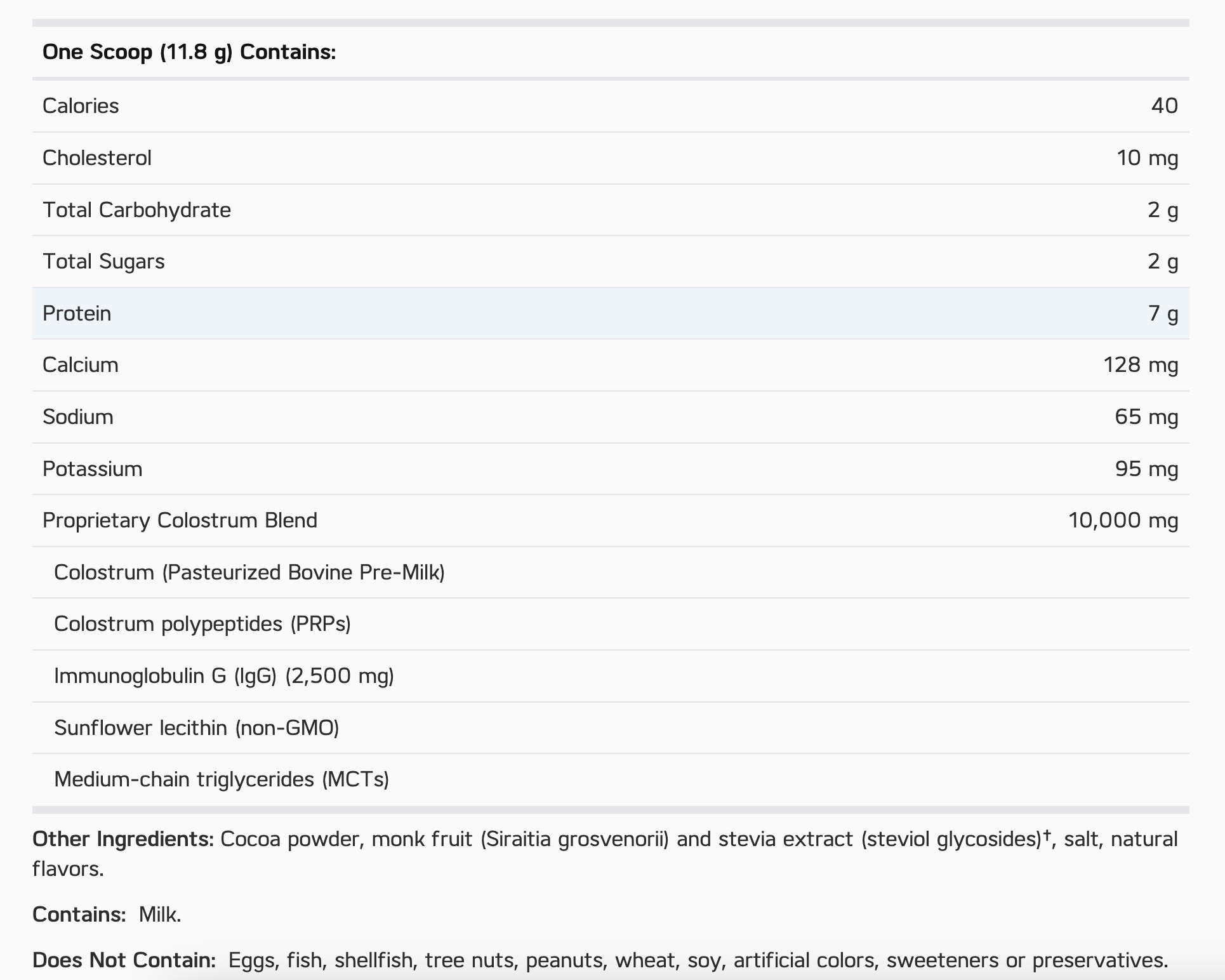Image resolution: width=1225 pixels, height=980 pixels.
Task: Click the Calcium 128 mg value
Action: click(1141, 365)
